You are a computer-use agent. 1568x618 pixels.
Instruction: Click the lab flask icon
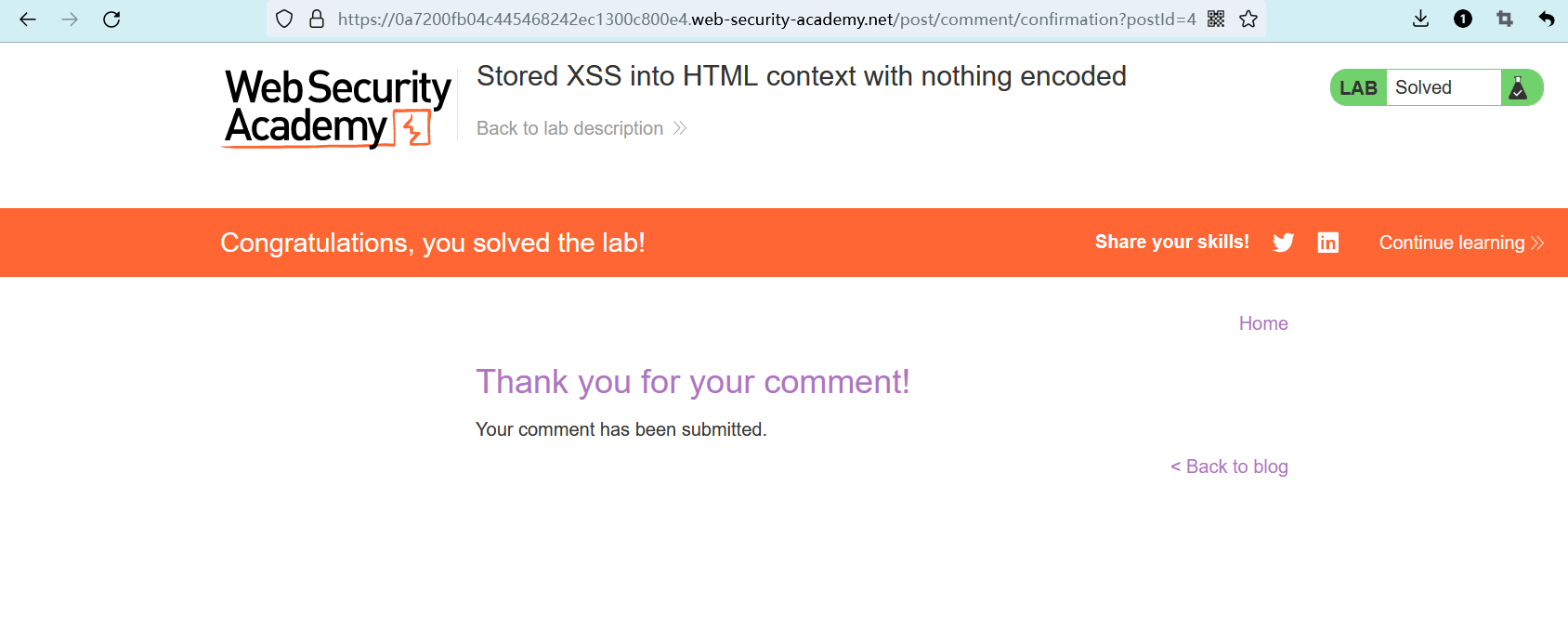(x=1519, y=88)
